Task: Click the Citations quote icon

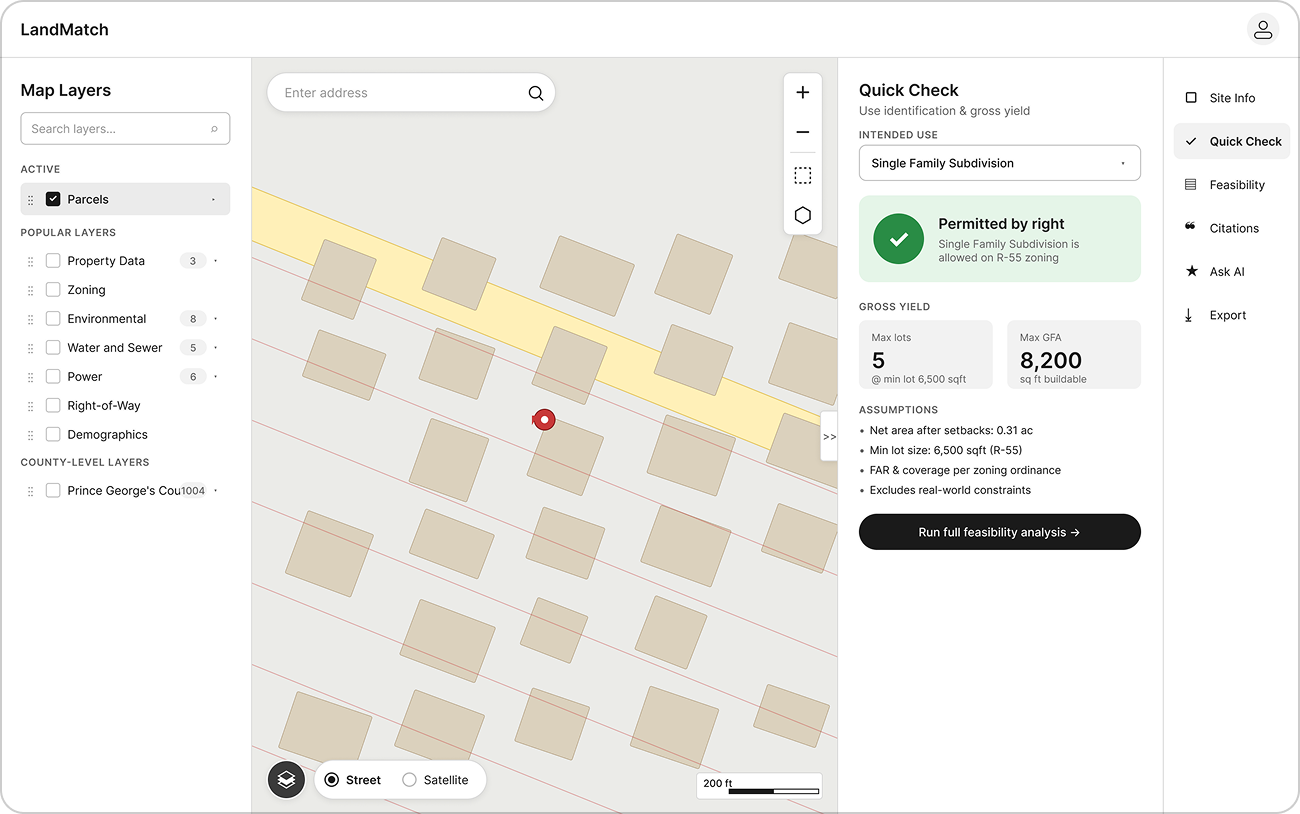Action: tap(1190, 227)
